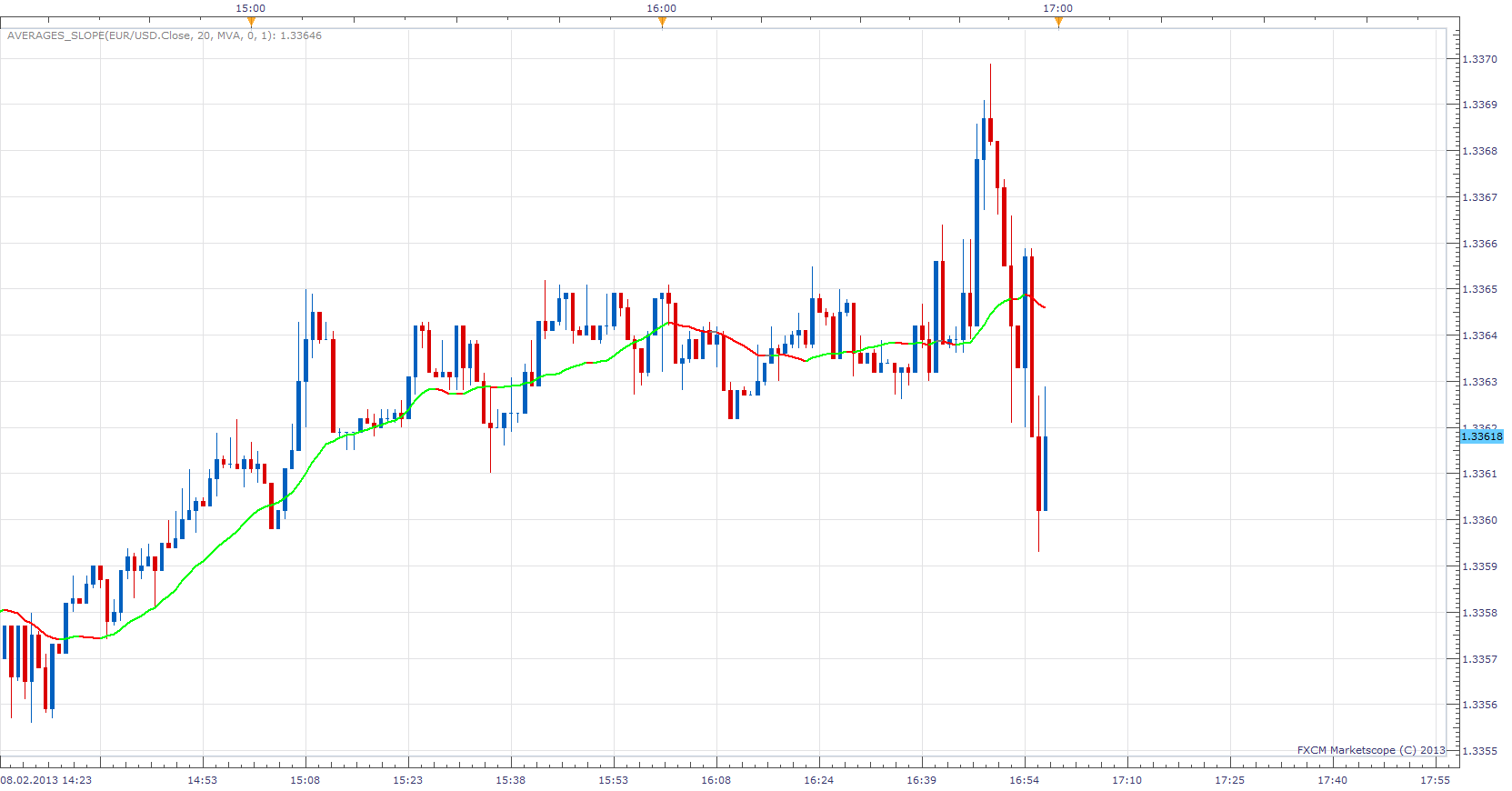Select the 16:24 time axis label

[819, 780]
